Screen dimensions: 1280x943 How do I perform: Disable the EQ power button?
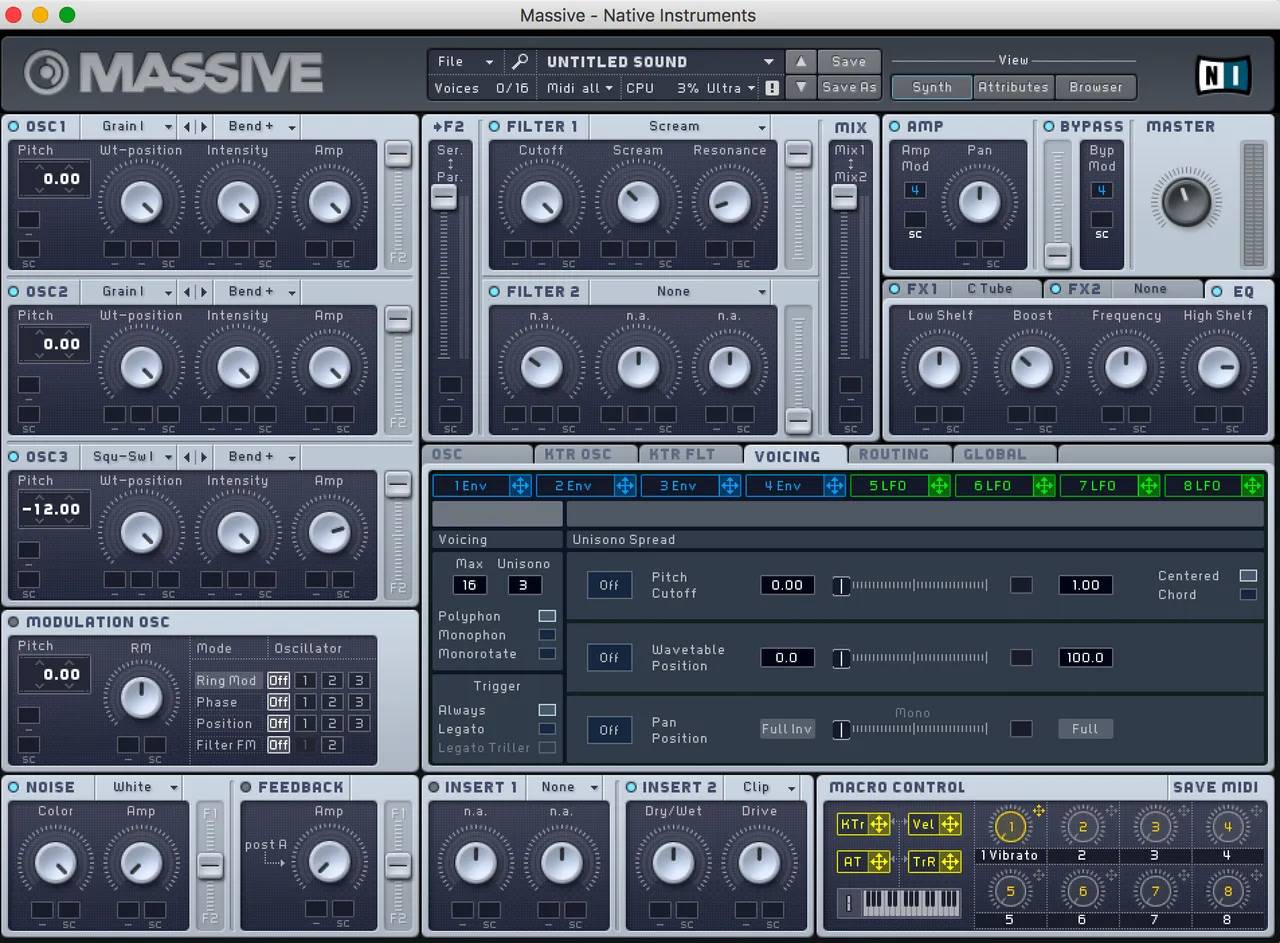pos(1217,292)
